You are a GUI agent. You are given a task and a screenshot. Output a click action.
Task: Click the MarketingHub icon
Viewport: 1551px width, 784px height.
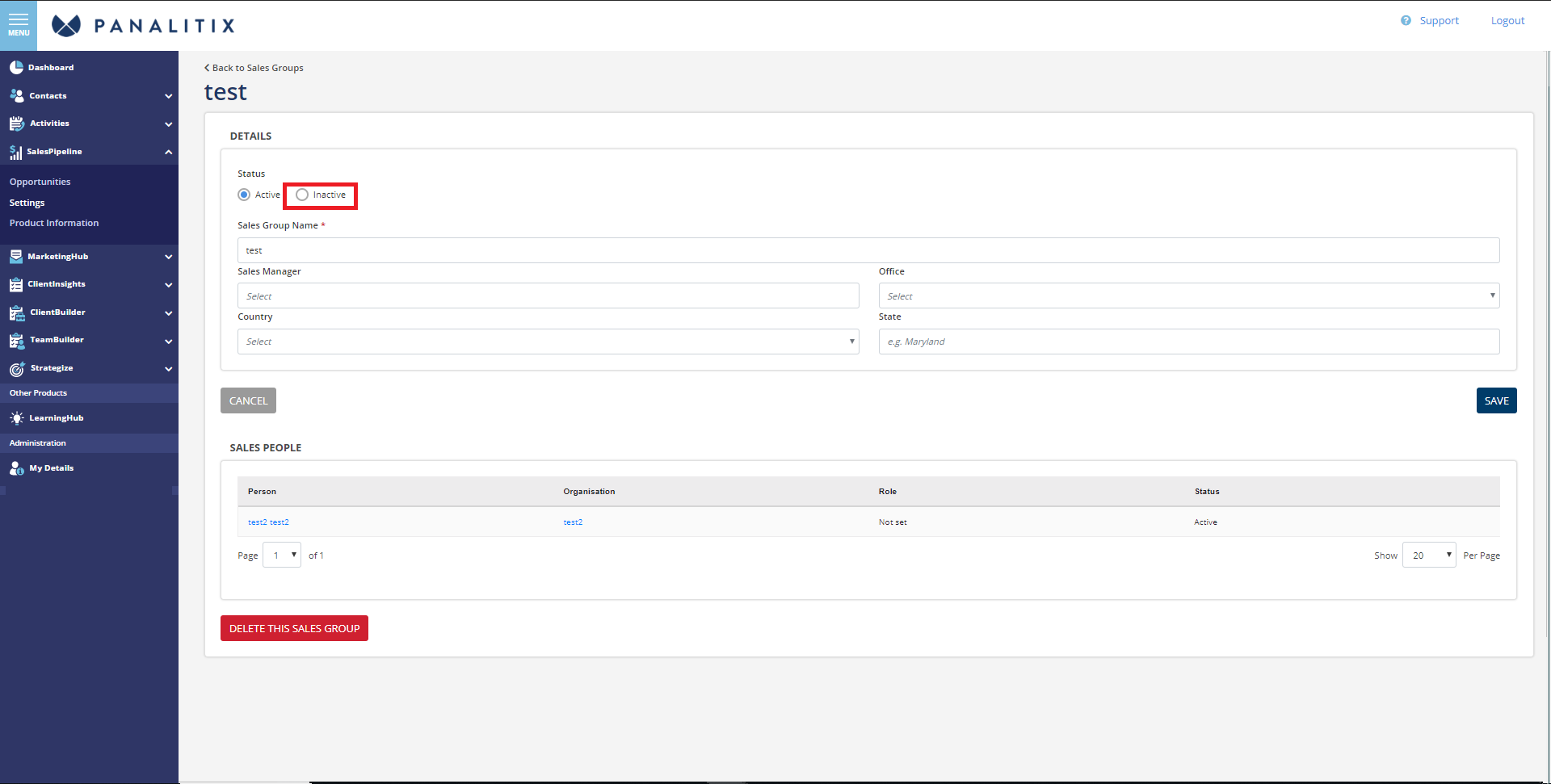(x=16, y=257)
